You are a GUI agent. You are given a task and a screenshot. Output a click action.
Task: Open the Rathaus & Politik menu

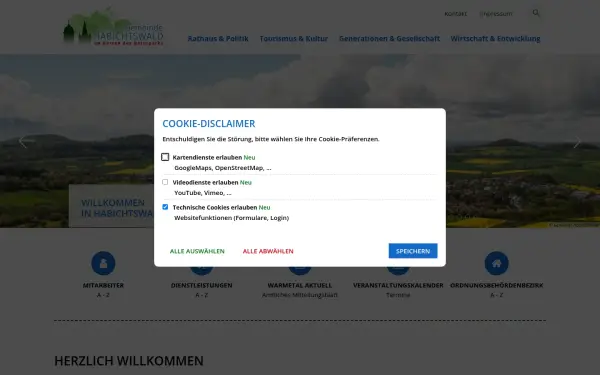[218, 39]
